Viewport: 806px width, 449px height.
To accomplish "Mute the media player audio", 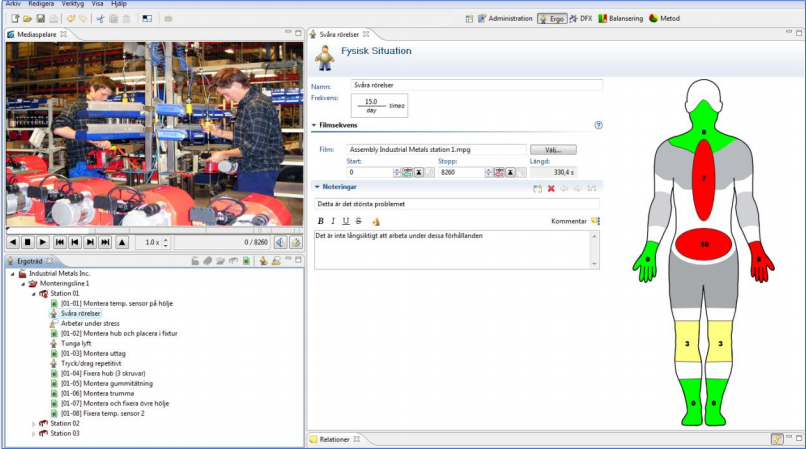I will pos(280,242).
